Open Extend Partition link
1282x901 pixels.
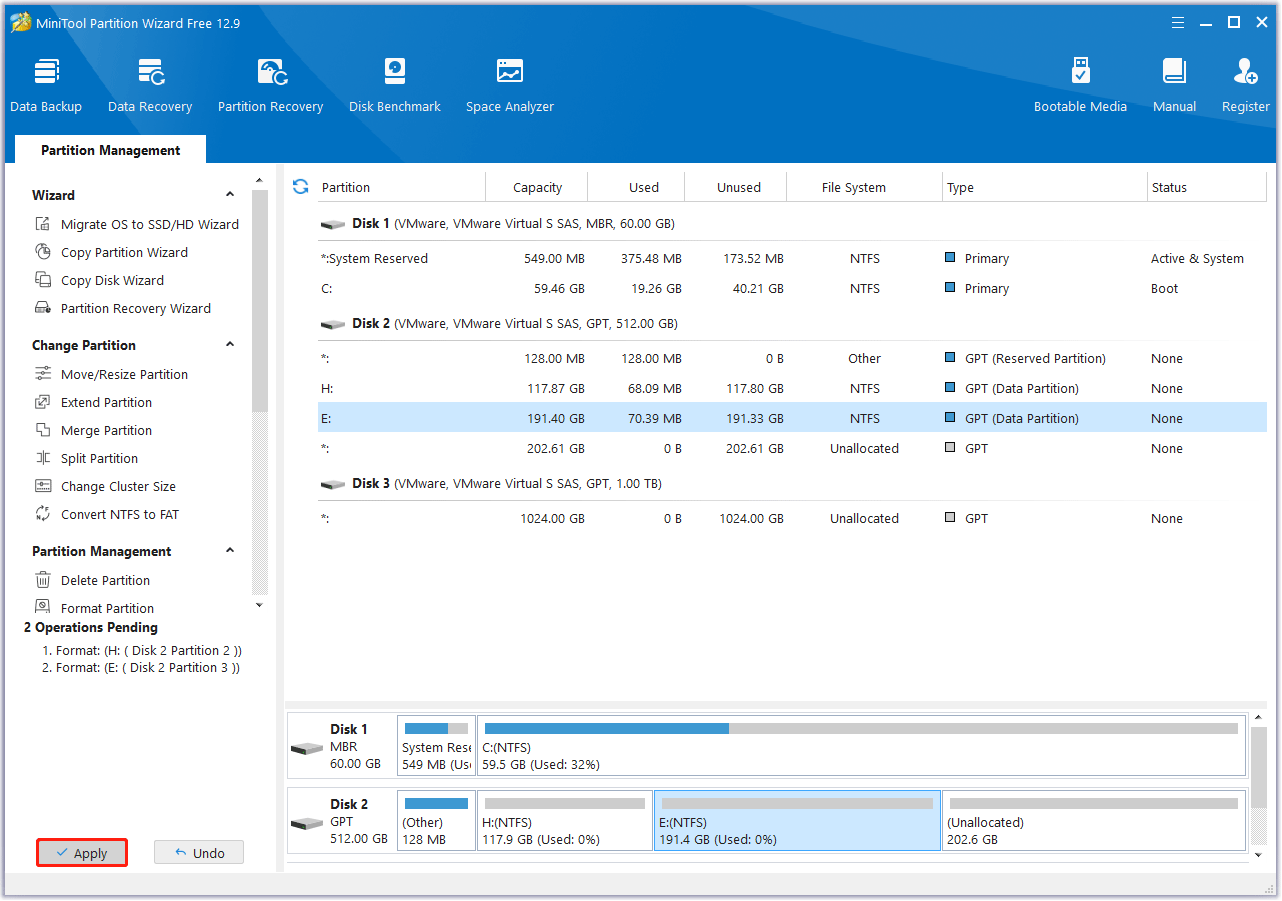(106, 402)
